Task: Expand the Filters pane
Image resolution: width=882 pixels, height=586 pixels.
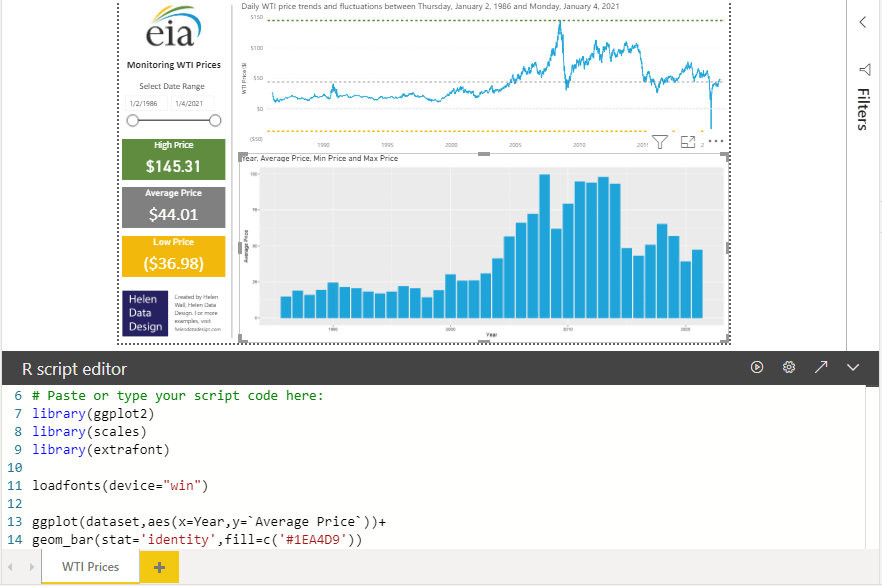Action: (864, 110)
